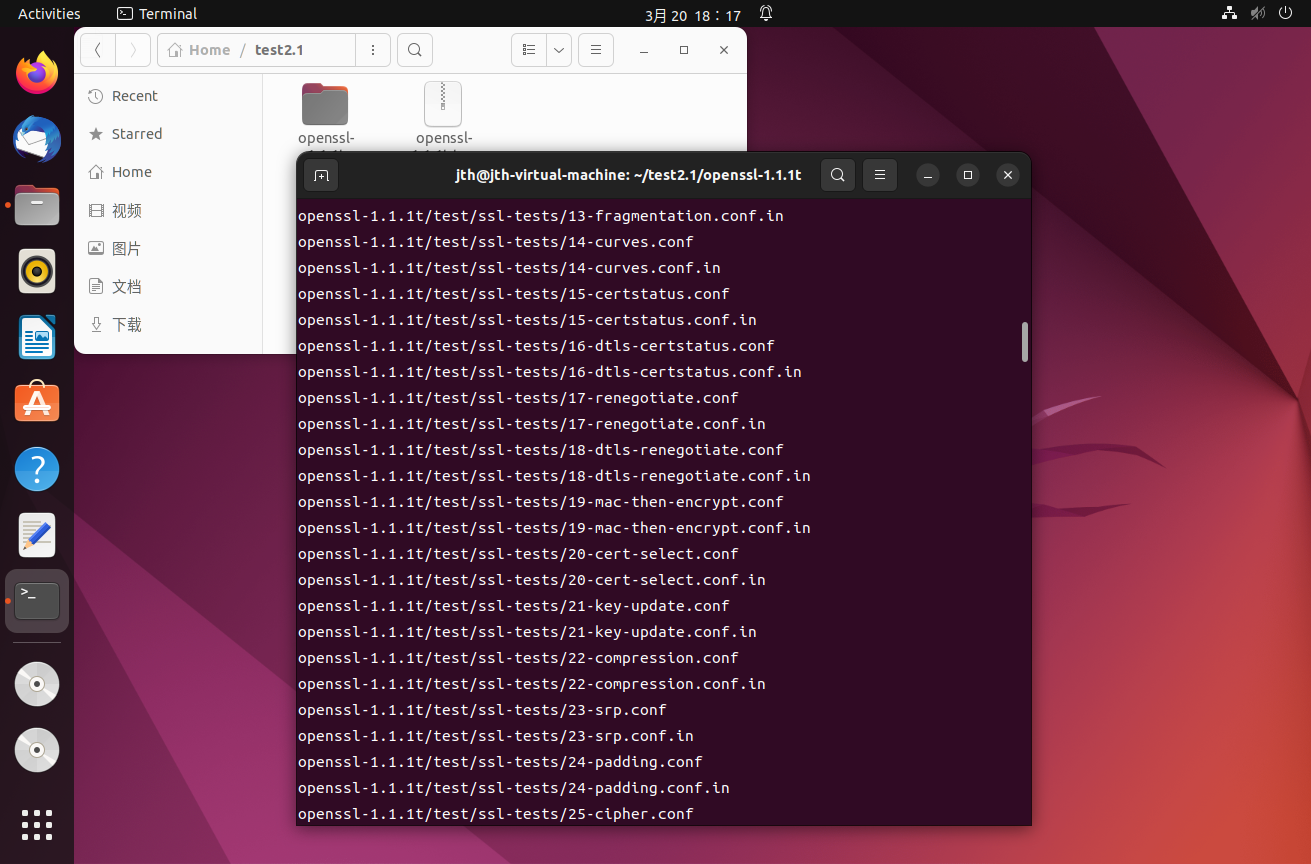Launch Thunderbird mail from the dock
Image resolution: width=1311 pixels, height=864 pixels.
click(37, 139)
